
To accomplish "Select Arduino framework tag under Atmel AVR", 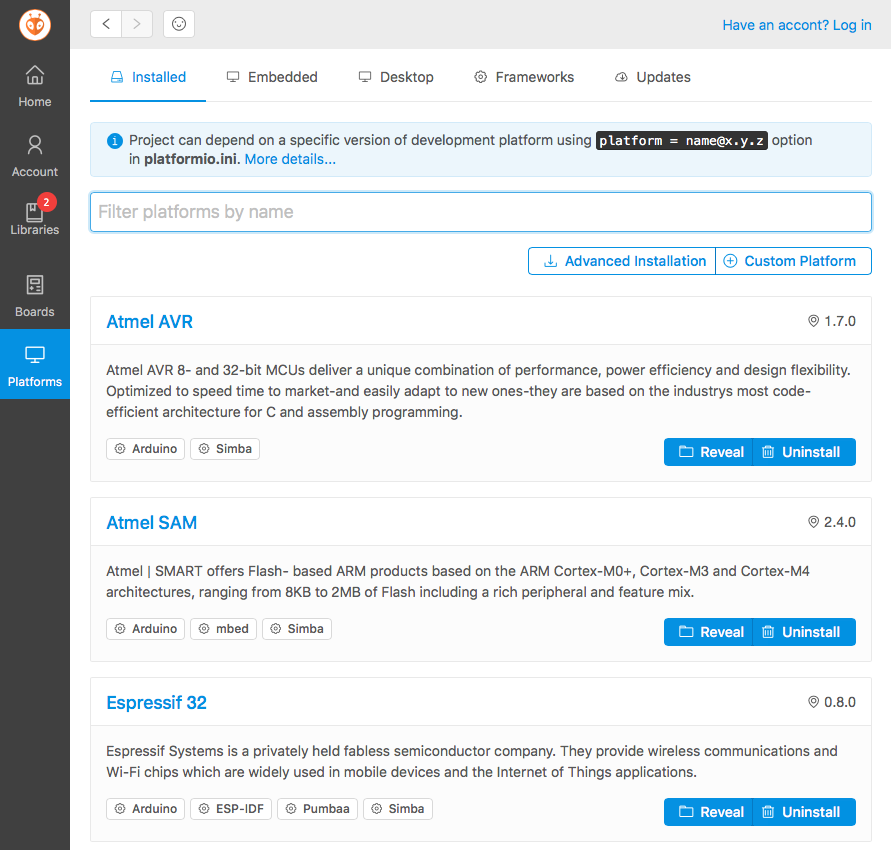I will coord(145,449).
